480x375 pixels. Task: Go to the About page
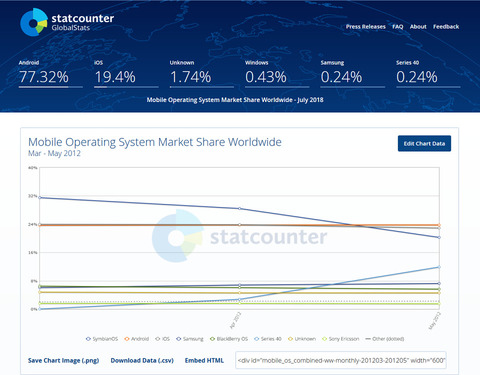[418, 27]
